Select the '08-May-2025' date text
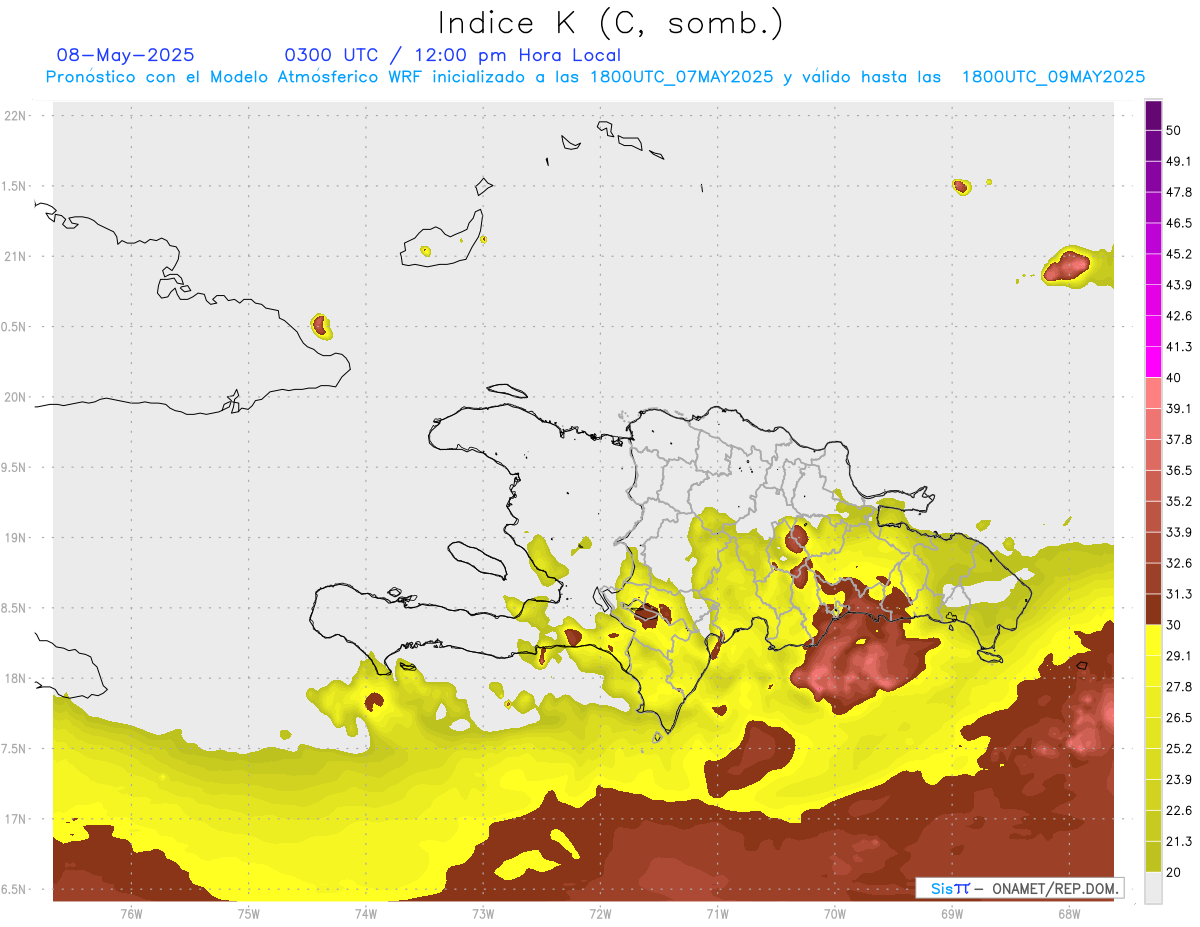 tap(126, 55)
